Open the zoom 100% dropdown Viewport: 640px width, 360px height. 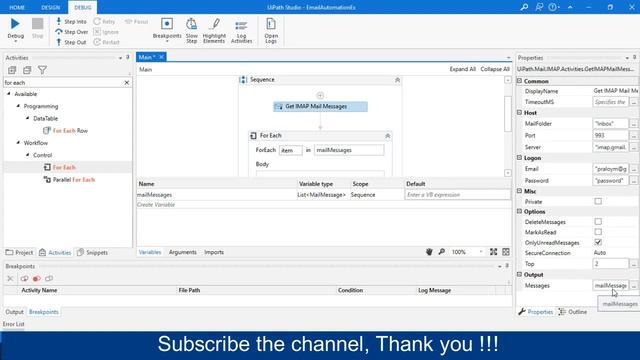pos(481,252)
